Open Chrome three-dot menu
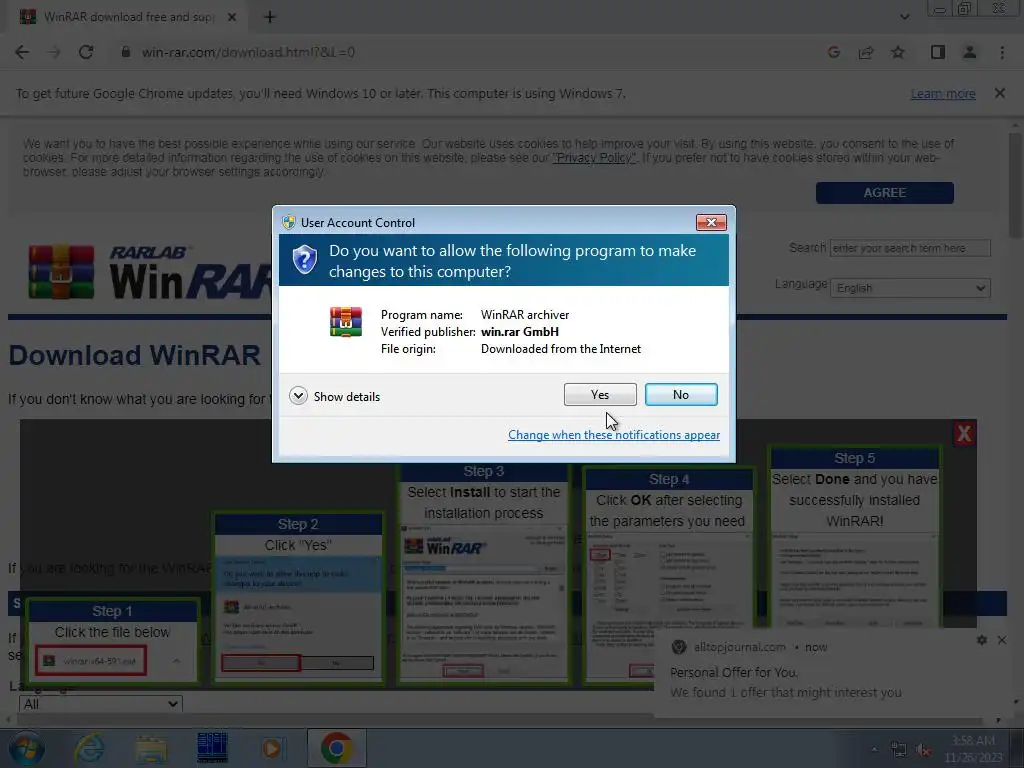 pyautogui.click(x=1002, y=52)
